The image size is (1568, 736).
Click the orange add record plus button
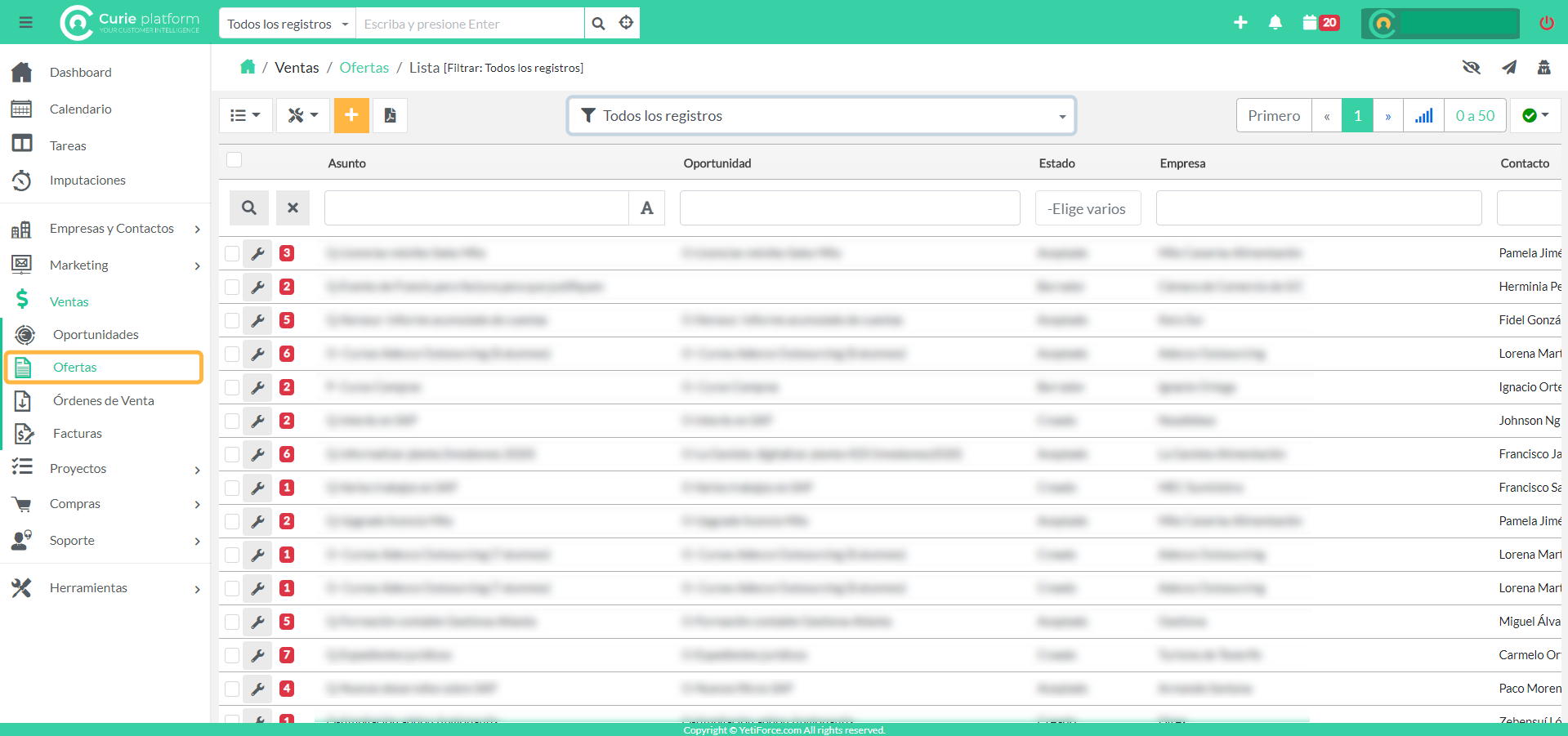[351, 115]
